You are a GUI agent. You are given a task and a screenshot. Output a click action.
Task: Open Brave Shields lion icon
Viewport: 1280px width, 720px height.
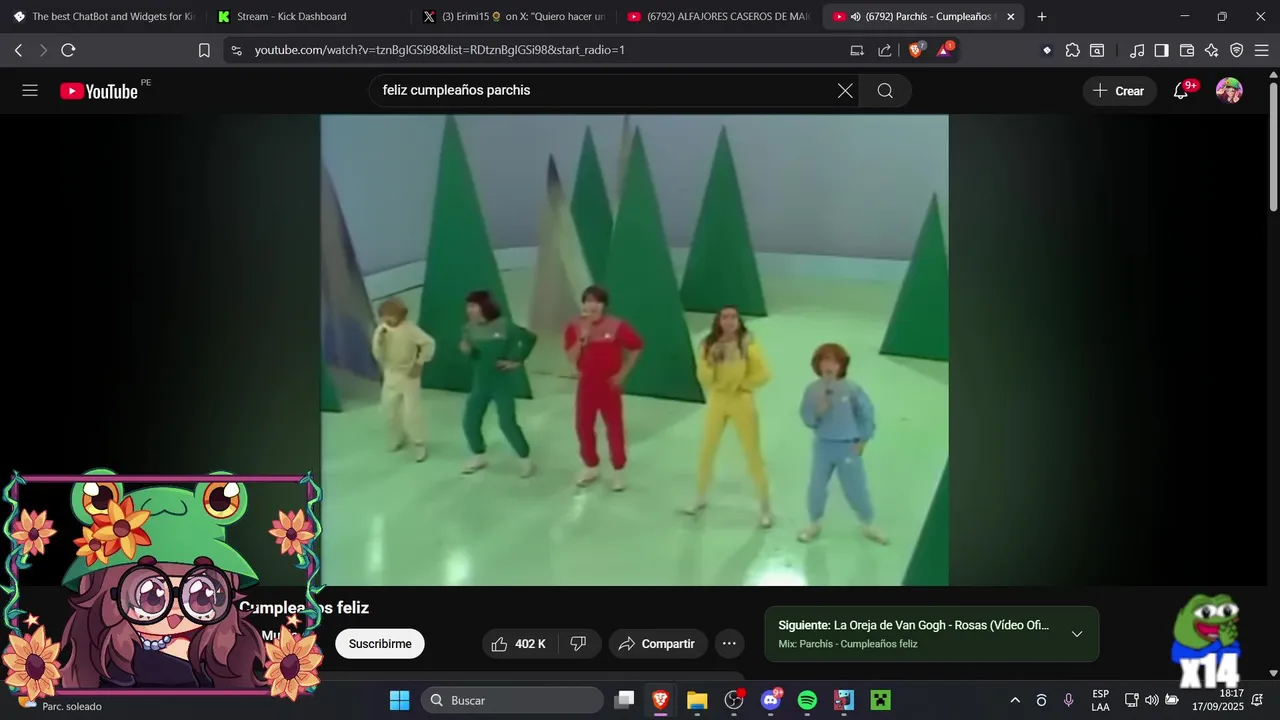click(916, 50)
